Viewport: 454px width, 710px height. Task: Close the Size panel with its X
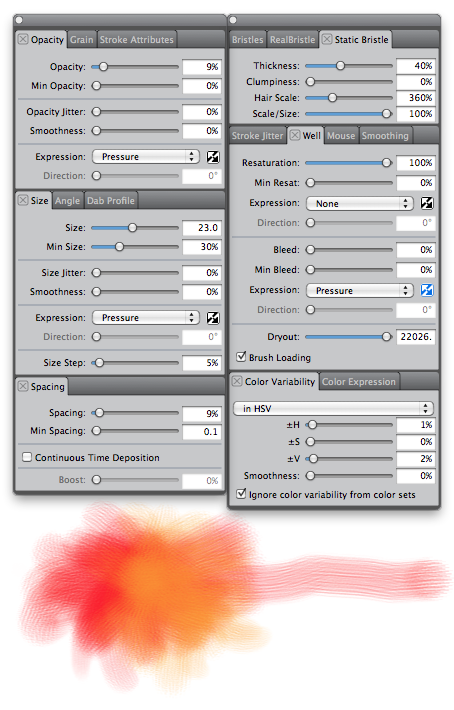[23, 200]
